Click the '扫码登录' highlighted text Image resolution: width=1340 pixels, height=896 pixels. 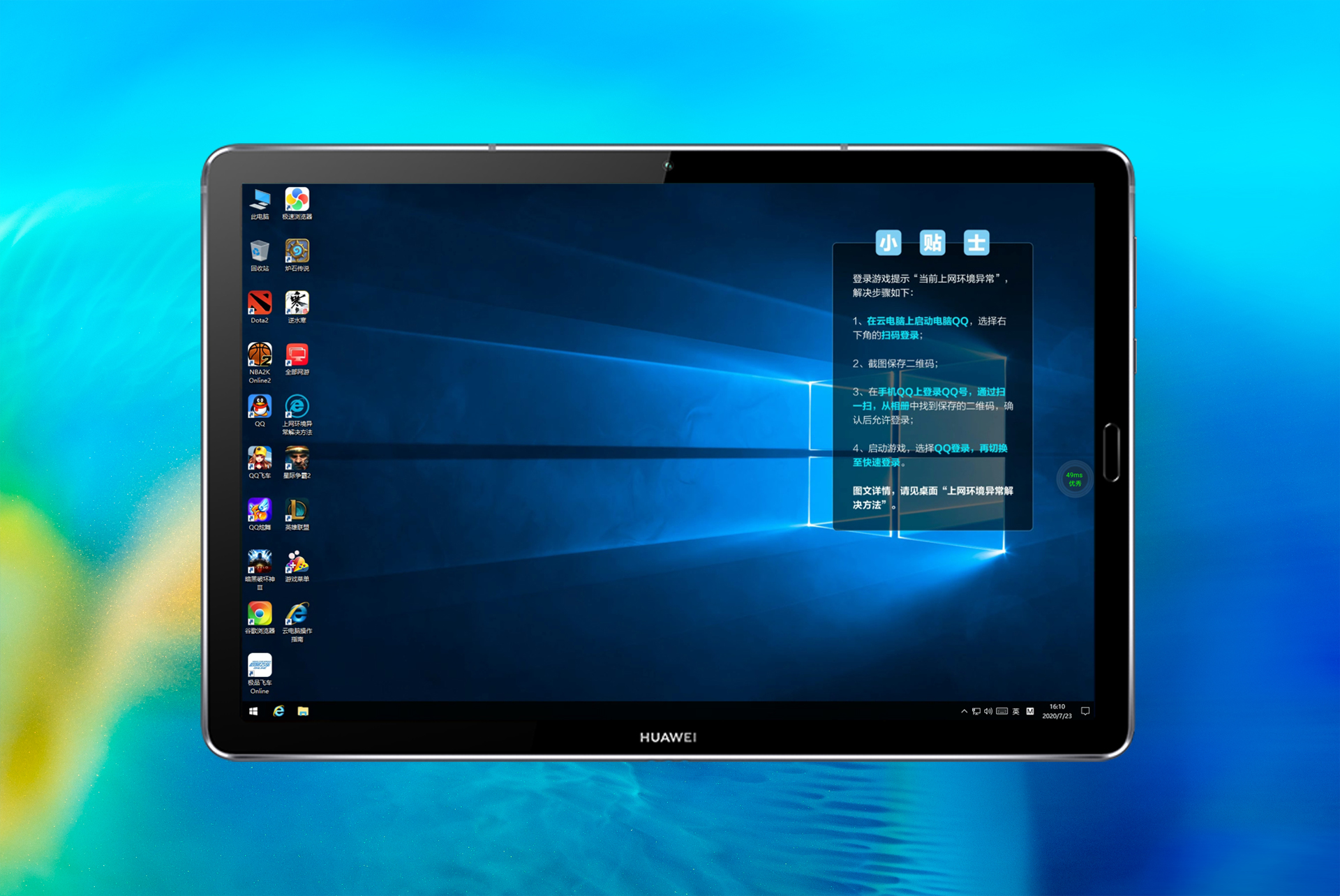click(x=900, y=335)
